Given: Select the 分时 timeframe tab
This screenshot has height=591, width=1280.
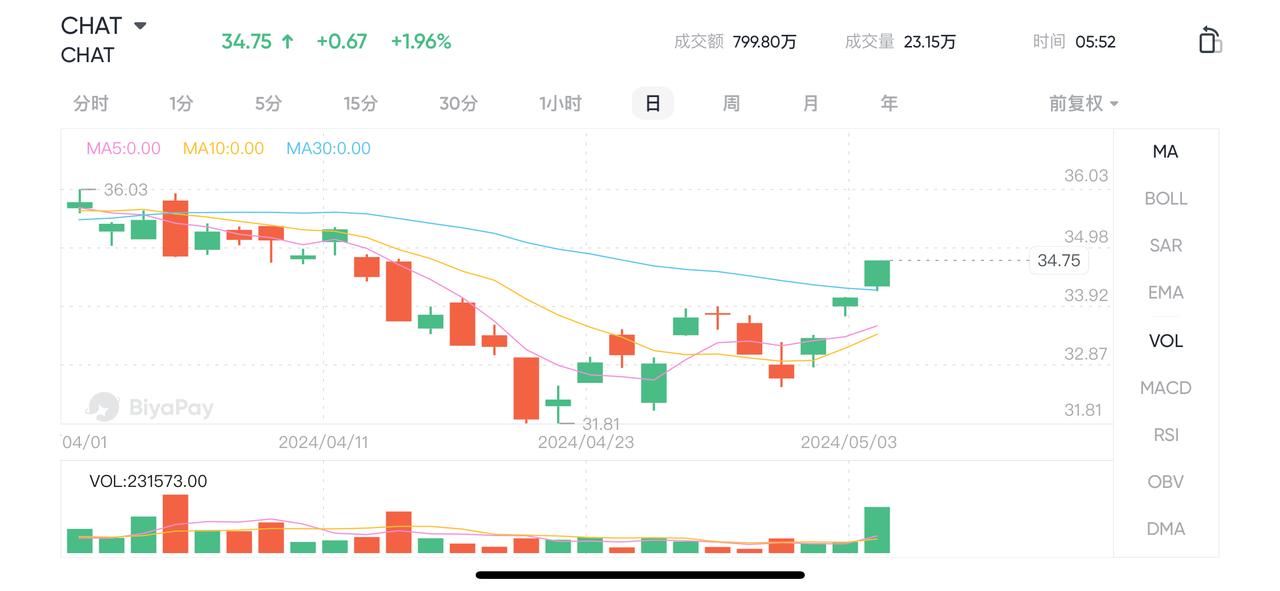Looking at the screenshot, I should (x=91, y=103).
